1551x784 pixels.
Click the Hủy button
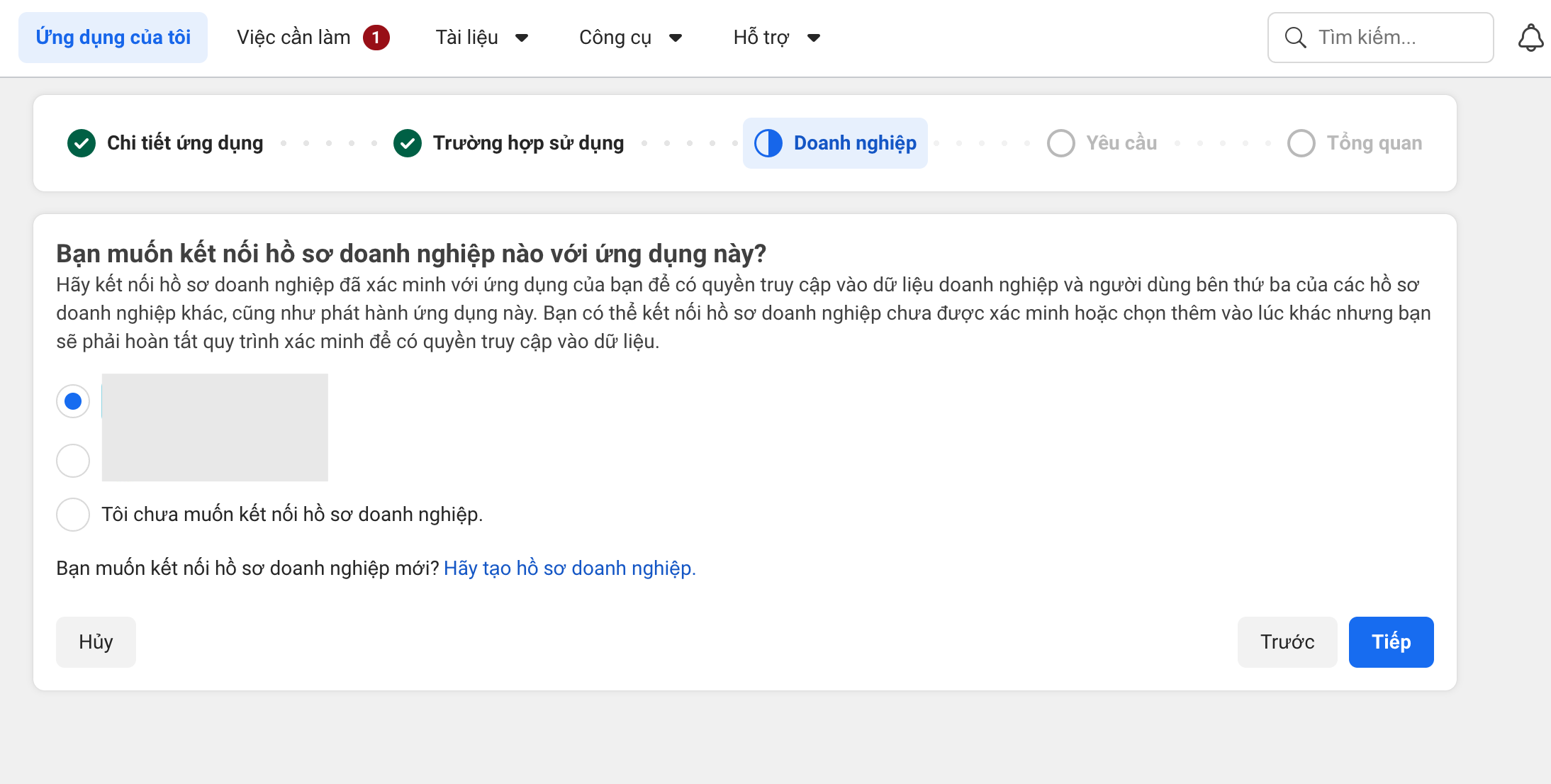(96, 642)
